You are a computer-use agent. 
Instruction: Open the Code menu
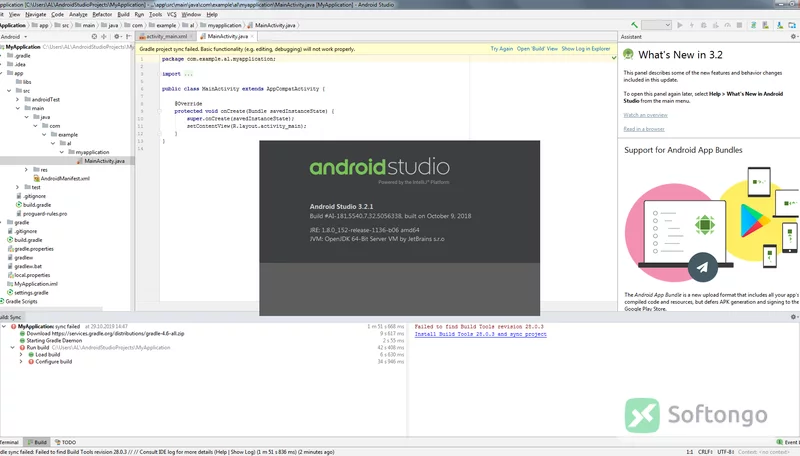58,14
